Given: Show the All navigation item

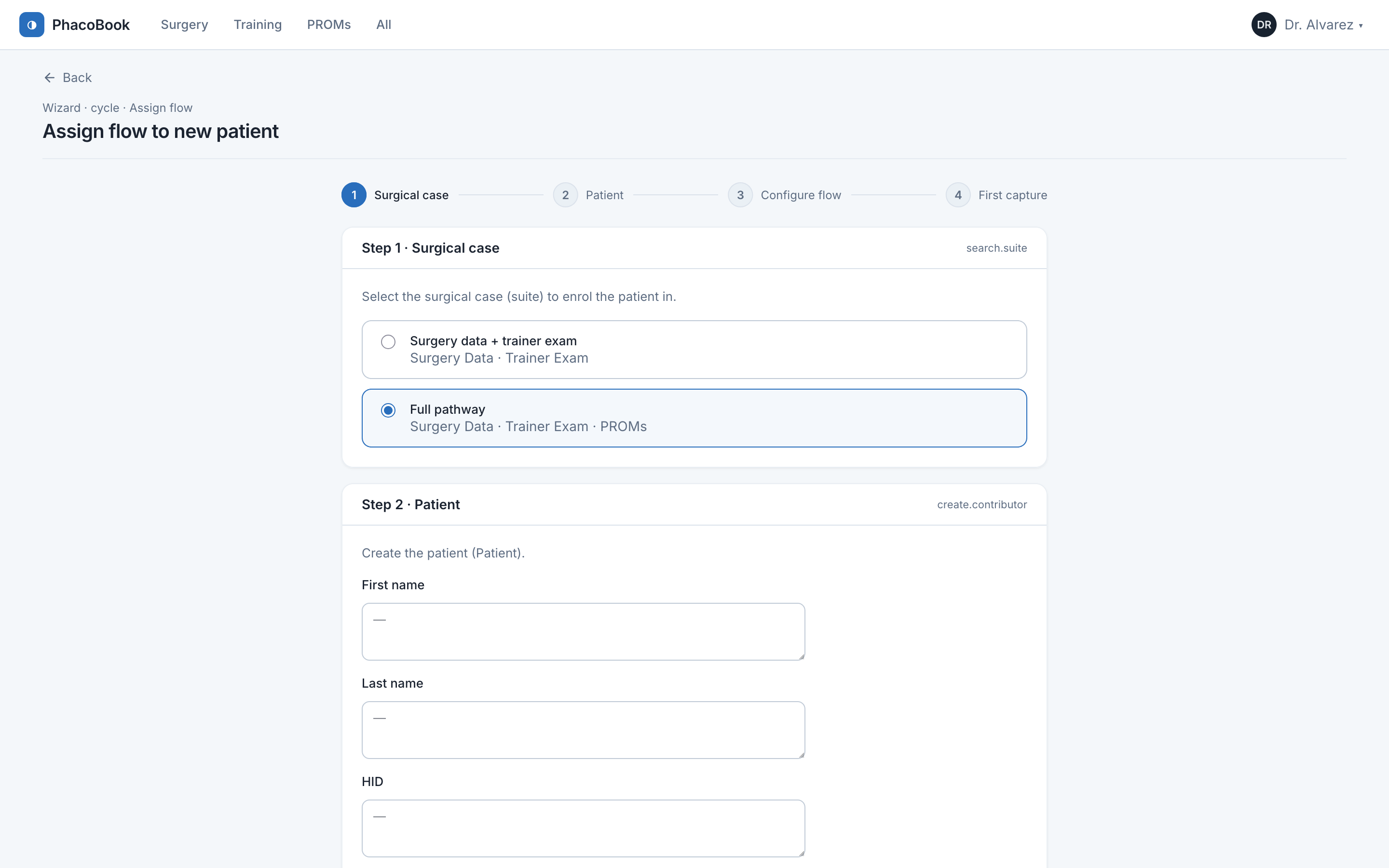Looking at the screenshot, I should click(x=383, y=25).
